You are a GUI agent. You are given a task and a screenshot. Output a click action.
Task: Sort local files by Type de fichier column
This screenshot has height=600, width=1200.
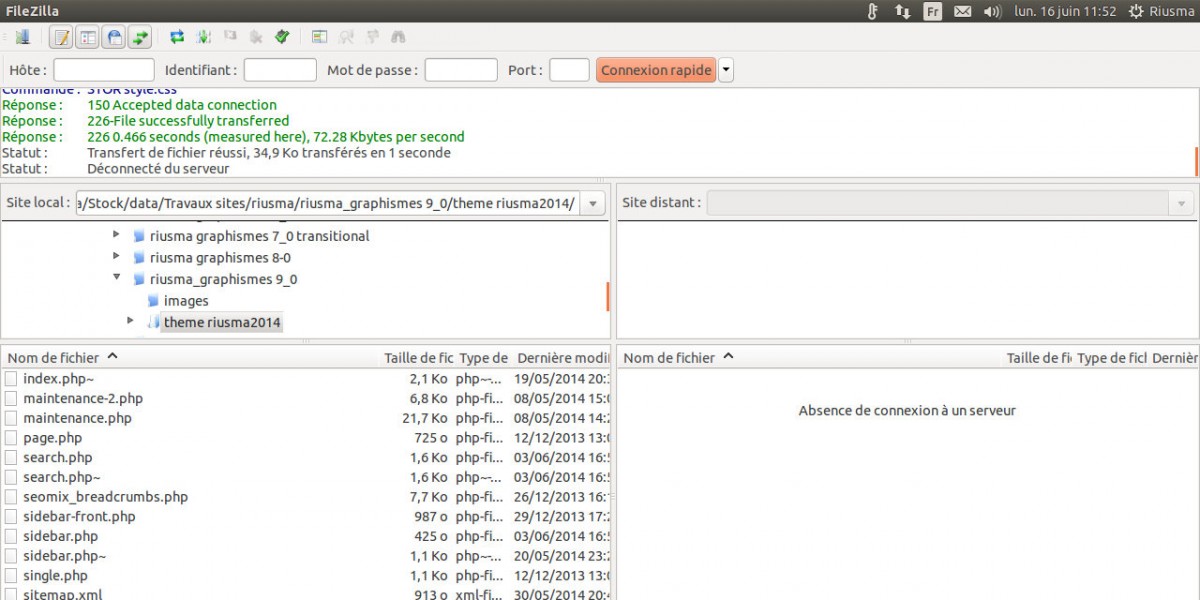[x=483, y=357]
